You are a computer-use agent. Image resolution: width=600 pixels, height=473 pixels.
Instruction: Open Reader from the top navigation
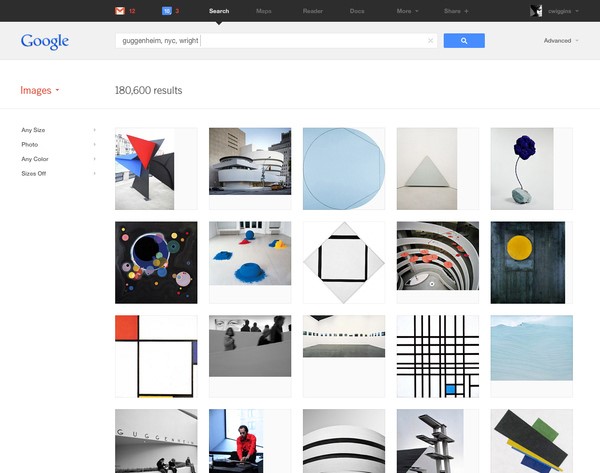tap(310, 10)
